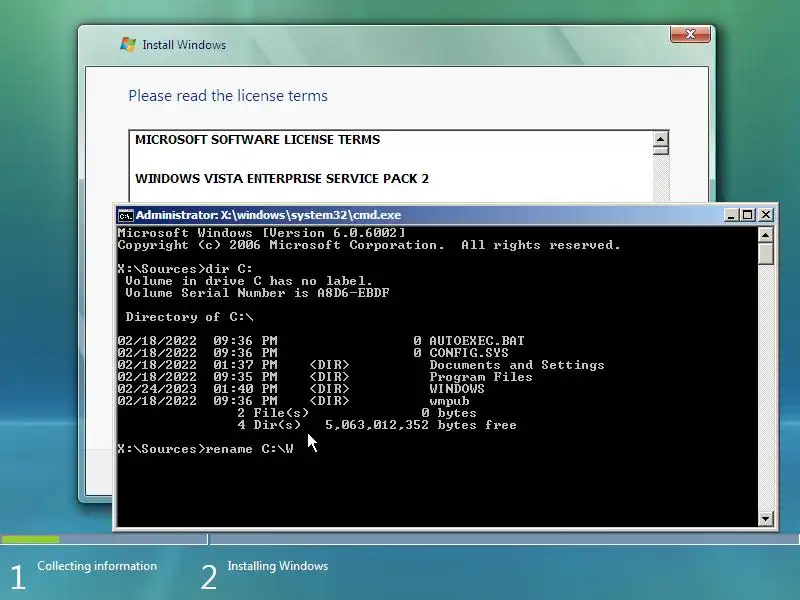Click the 'Install Windows' title text
The height and width of the screenshot is (600, 800).
(x=184, y=45)
